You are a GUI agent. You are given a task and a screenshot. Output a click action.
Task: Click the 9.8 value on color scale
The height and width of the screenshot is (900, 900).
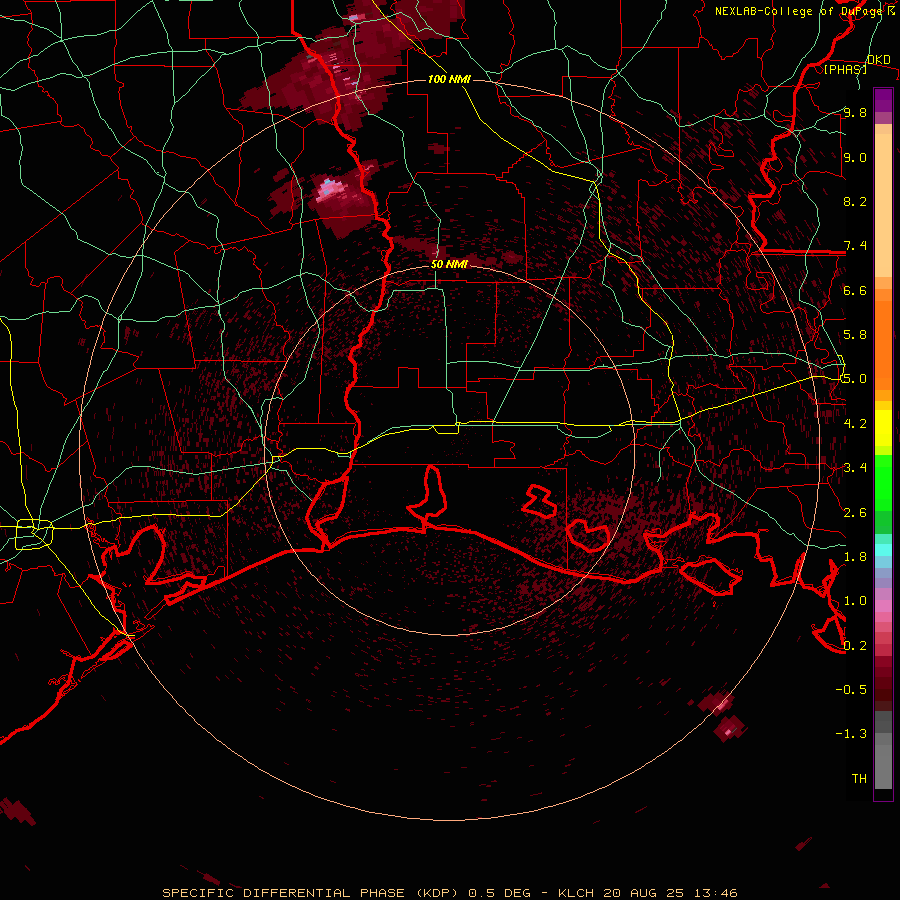(855, 112)
